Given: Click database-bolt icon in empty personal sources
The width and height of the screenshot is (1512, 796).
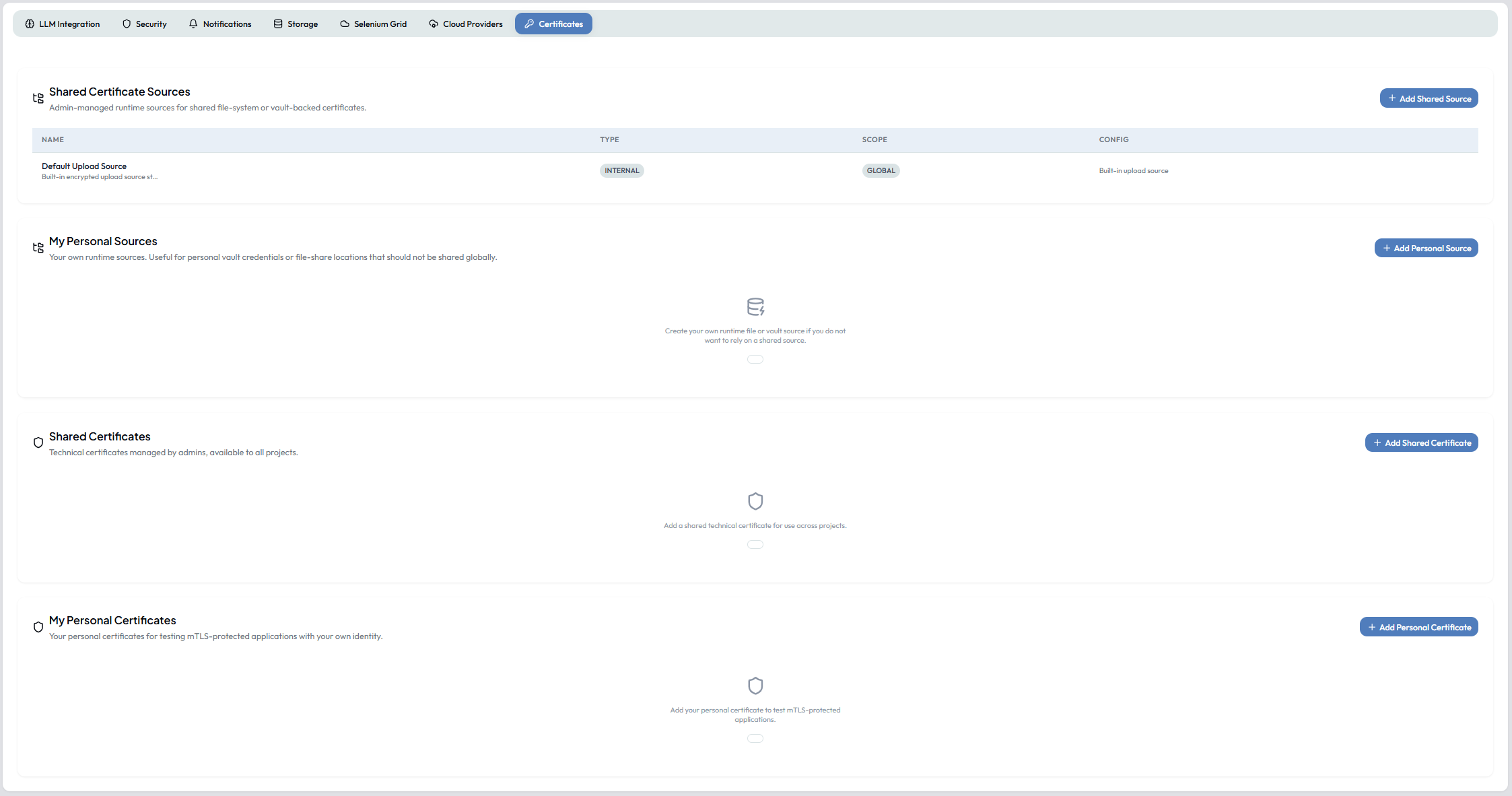Looking at the screenshot, I should click(755, 306).
